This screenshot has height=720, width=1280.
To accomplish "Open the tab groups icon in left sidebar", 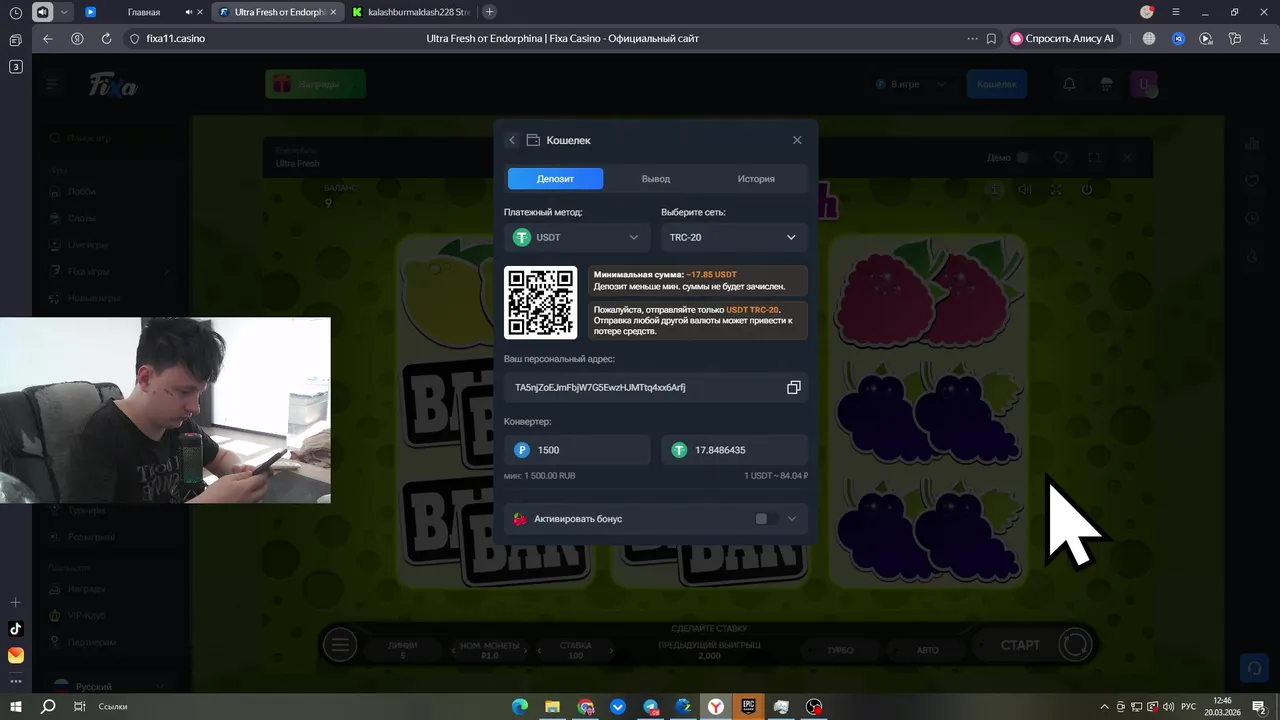I will click(x=15, y=40).
